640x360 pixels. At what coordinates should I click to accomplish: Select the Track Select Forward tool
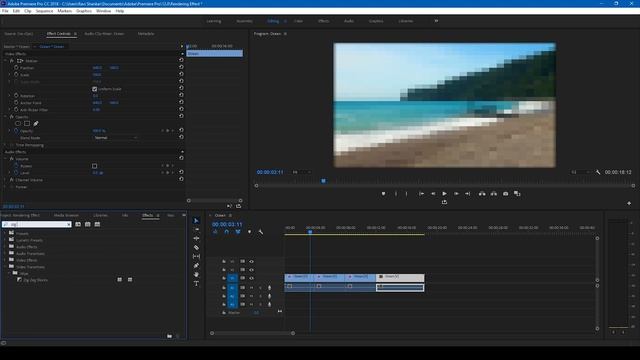(196, 229)
